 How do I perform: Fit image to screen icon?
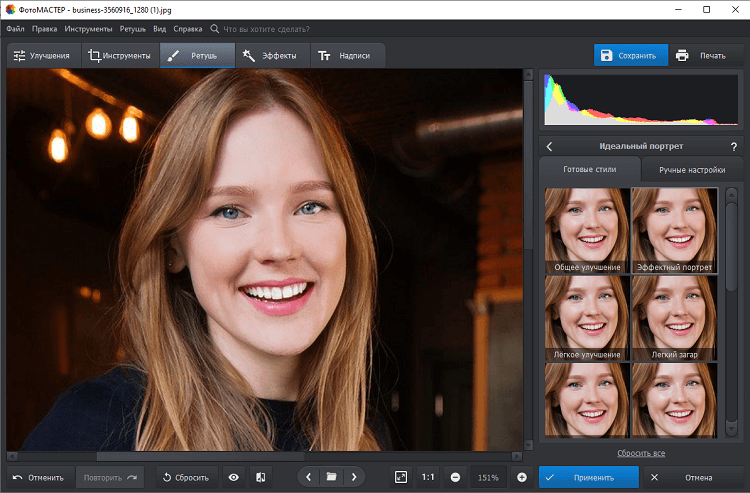pos(400,477)
